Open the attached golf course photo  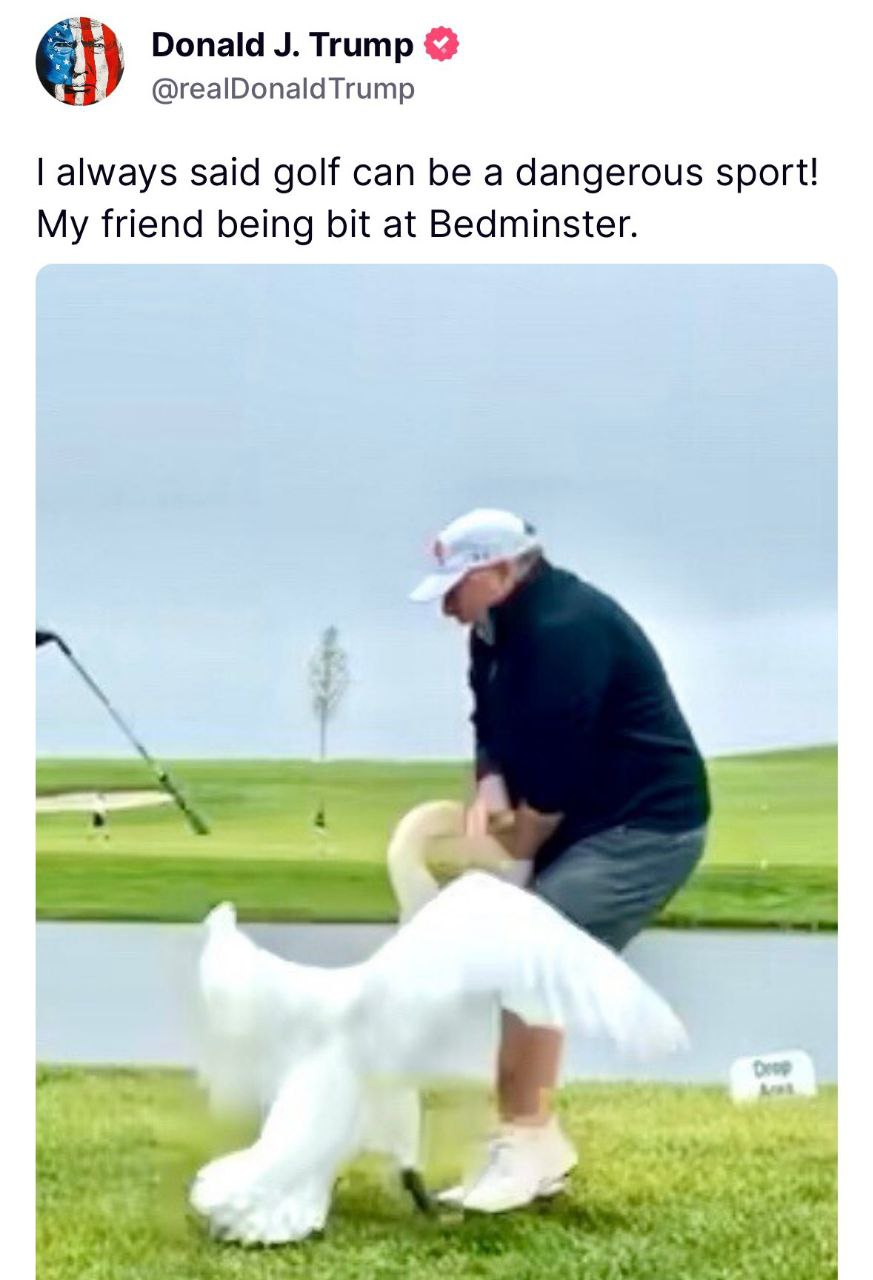click(x=437, y=772)
